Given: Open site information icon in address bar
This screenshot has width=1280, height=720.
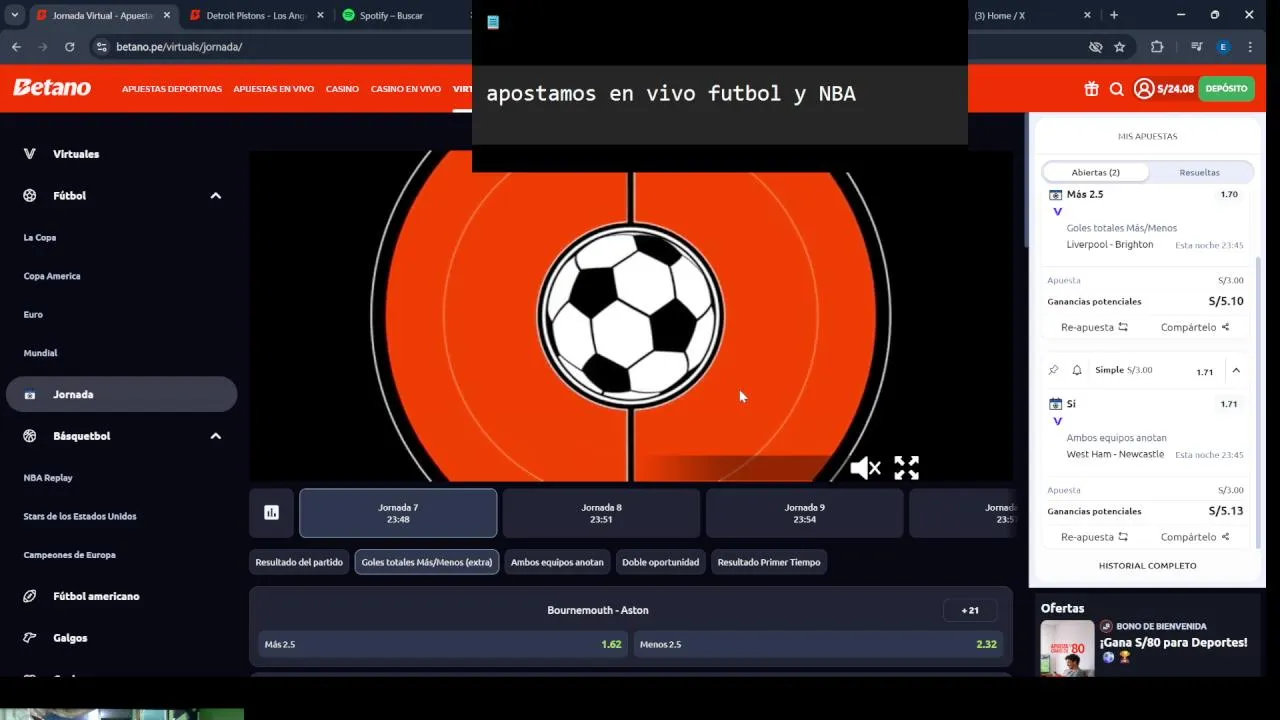Looking at the screenshot, I should click(x=101, y=47).
